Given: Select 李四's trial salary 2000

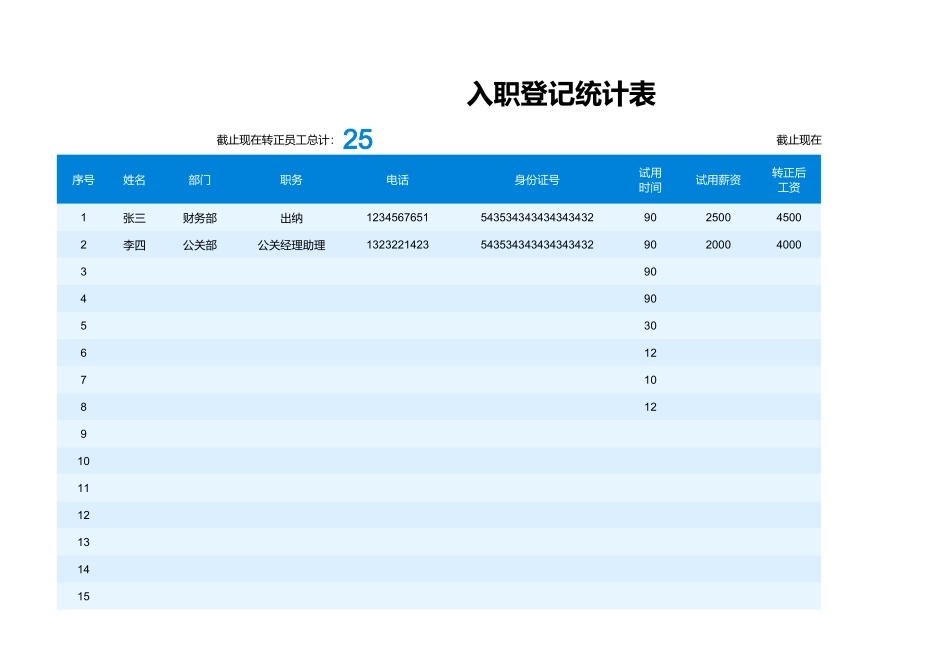Looking at the screenshot, I should [x=716, y=243].
